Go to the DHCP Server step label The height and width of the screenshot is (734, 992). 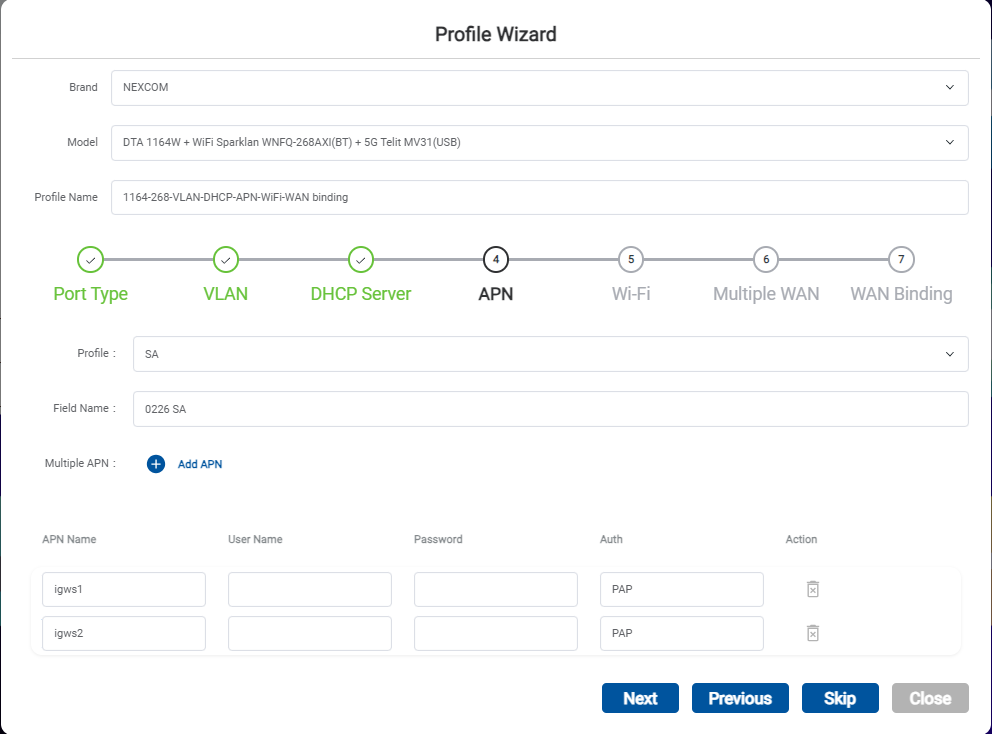coord(361,294)
